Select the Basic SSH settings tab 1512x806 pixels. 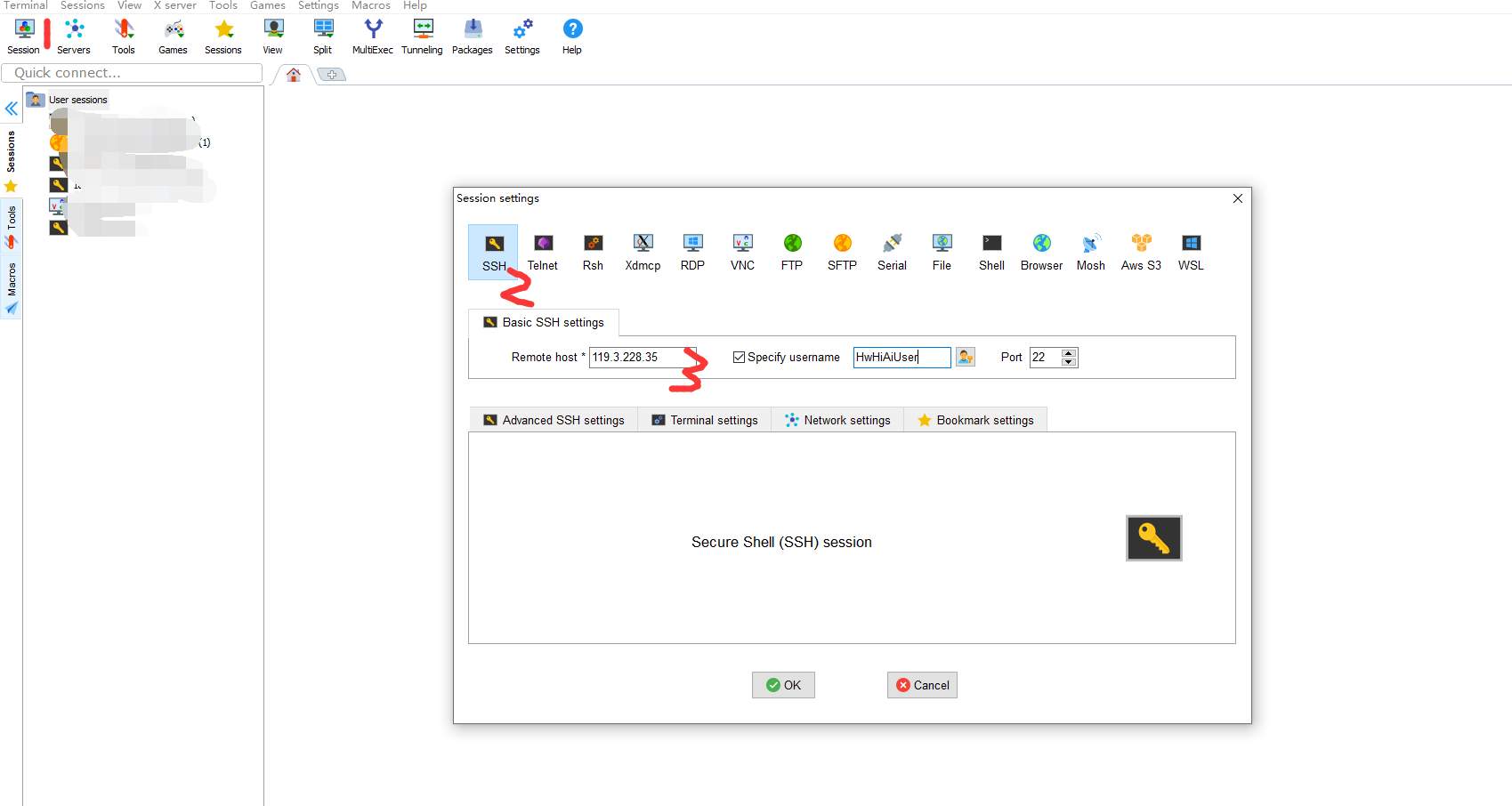(544, 322)
